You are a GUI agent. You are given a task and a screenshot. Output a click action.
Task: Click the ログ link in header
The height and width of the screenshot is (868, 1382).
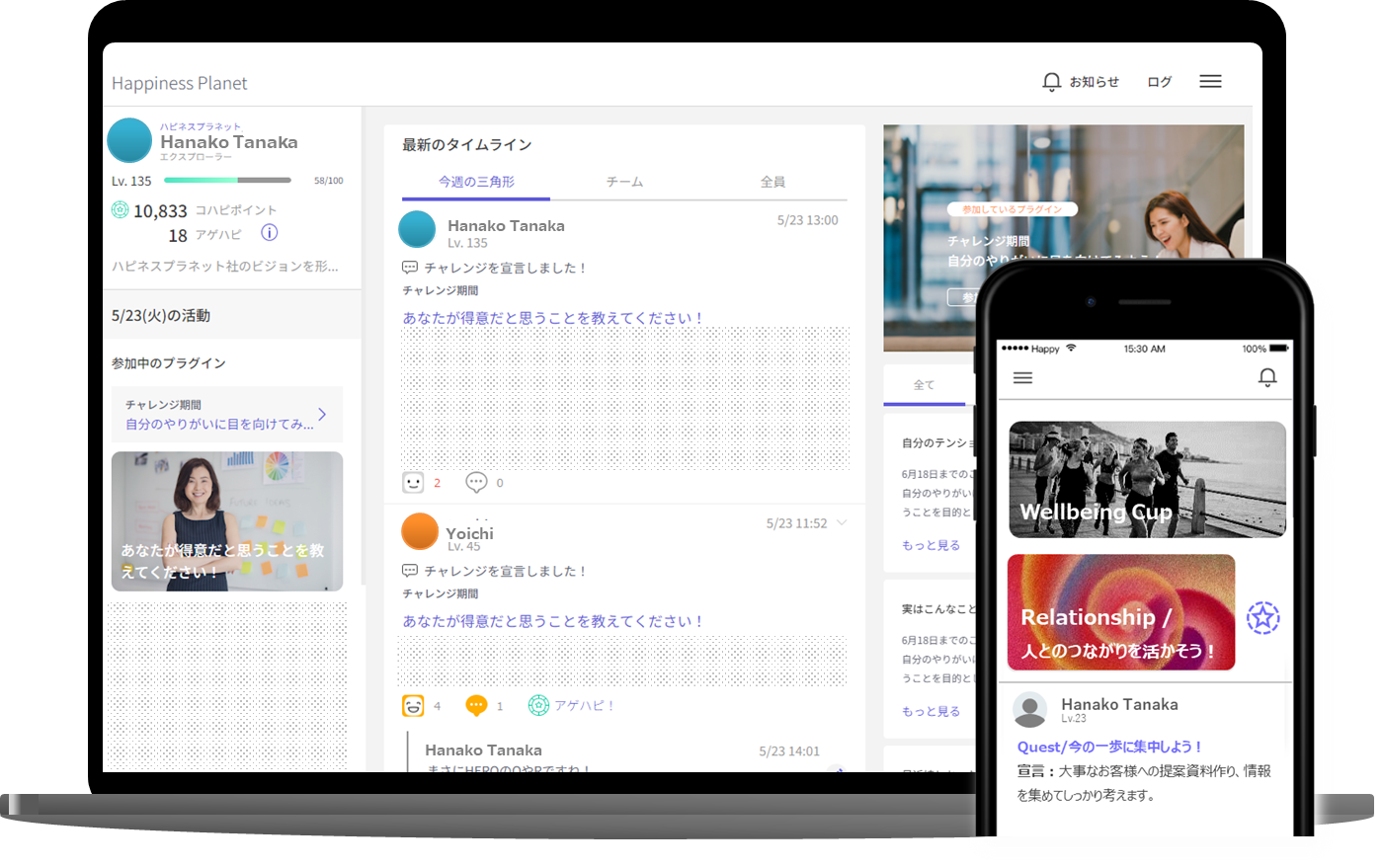[x=1159, y=82]
